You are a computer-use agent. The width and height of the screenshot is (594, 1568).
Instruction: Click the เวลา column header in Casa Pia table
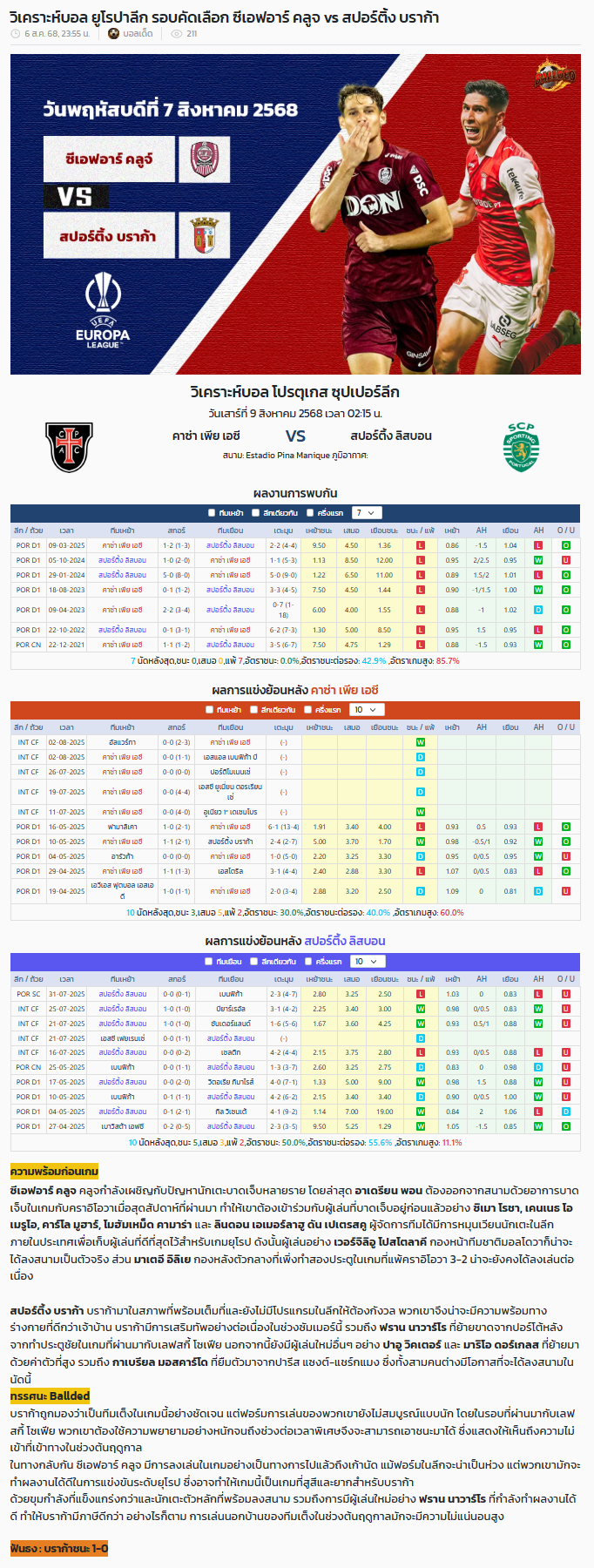tap(66, 727)
